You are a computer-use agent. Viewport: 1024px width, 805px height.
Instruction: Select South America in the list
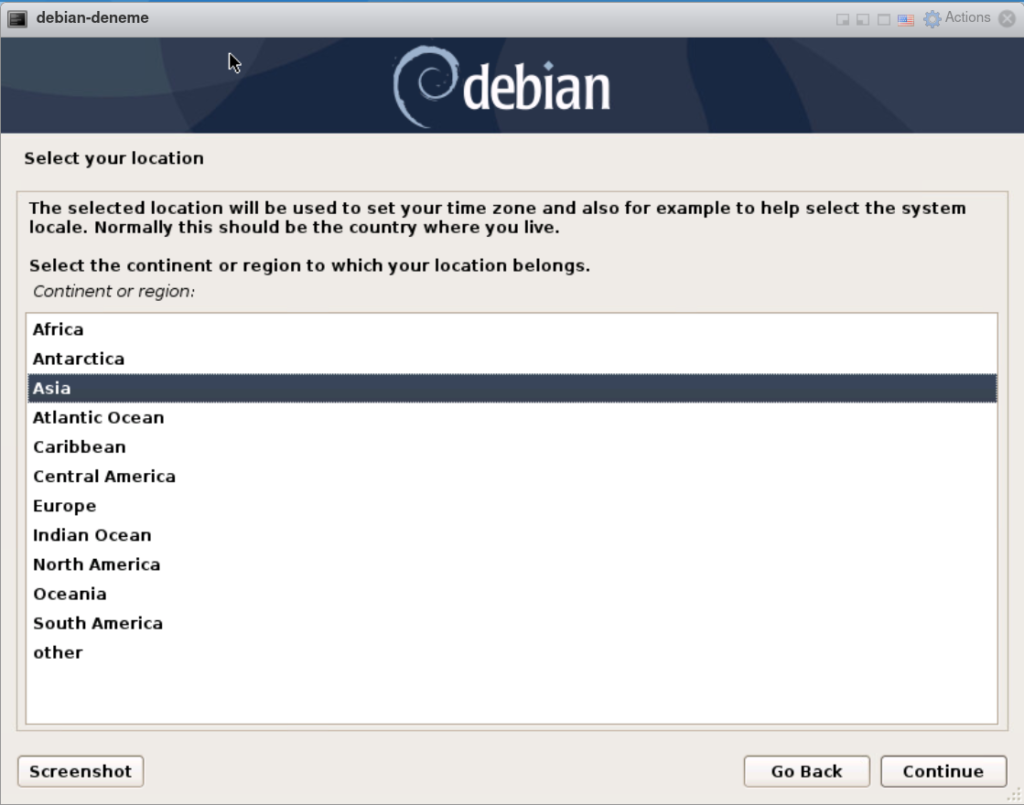click(512, 623)
